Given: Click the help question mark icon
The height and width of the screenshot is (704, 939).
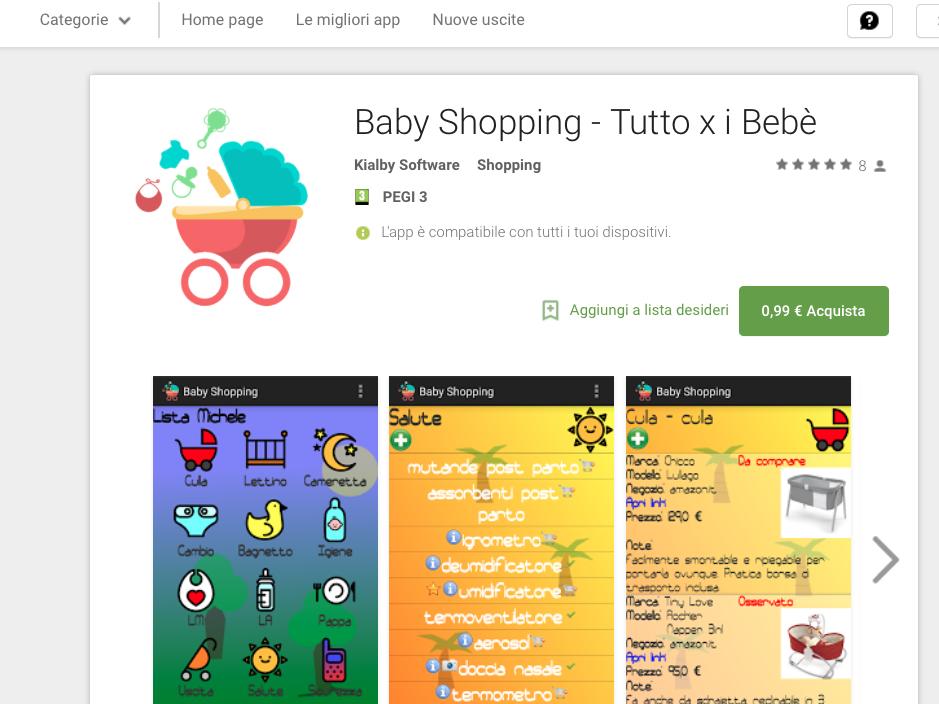Looking at the screenshot, I should click(870, 21).
